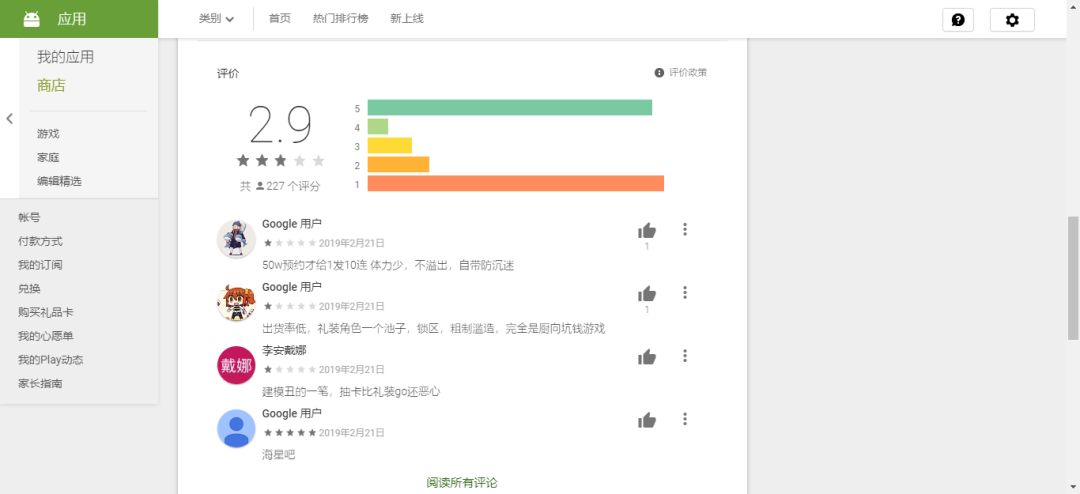Expand the 类别 dropdown
Image resolution: width=1080 pixels, height=494 pixels.
[x=216, y=19]
